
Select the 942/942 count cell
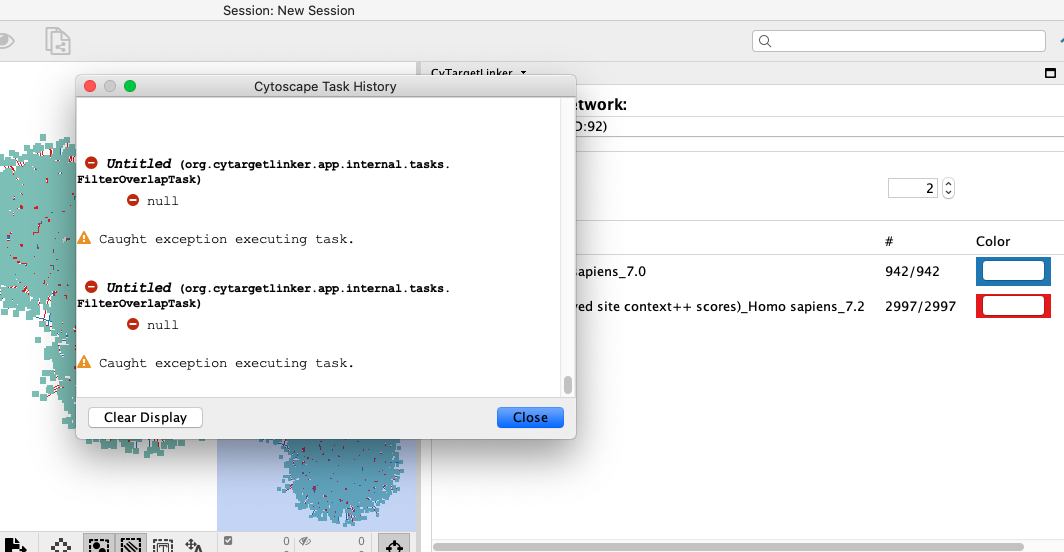(x=912, y=272)
